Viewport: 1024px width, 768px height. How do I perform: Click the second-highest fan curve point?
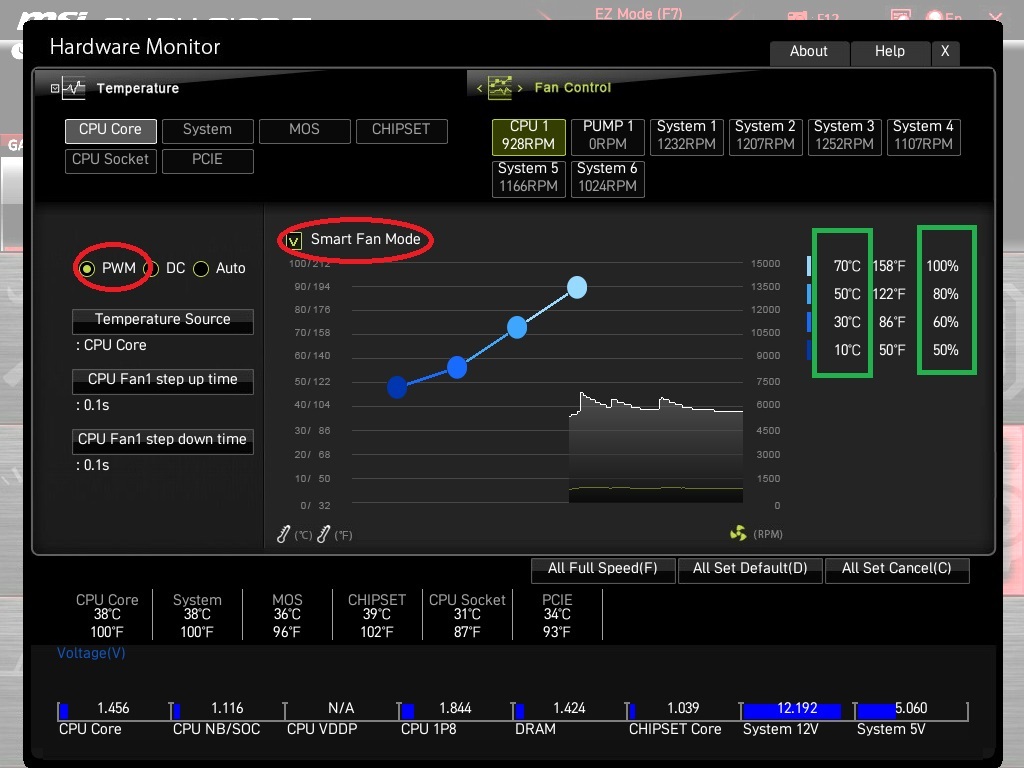click(517, 327)
